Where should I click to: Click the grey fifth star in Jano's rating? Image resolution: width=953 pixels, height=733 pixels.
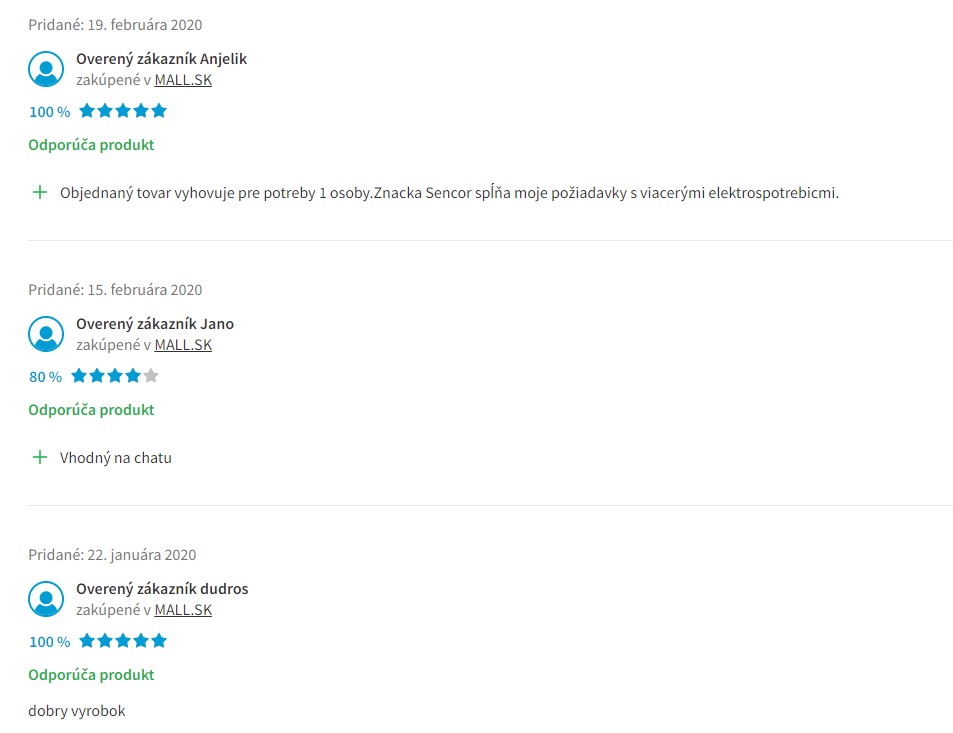pos(151,376)
